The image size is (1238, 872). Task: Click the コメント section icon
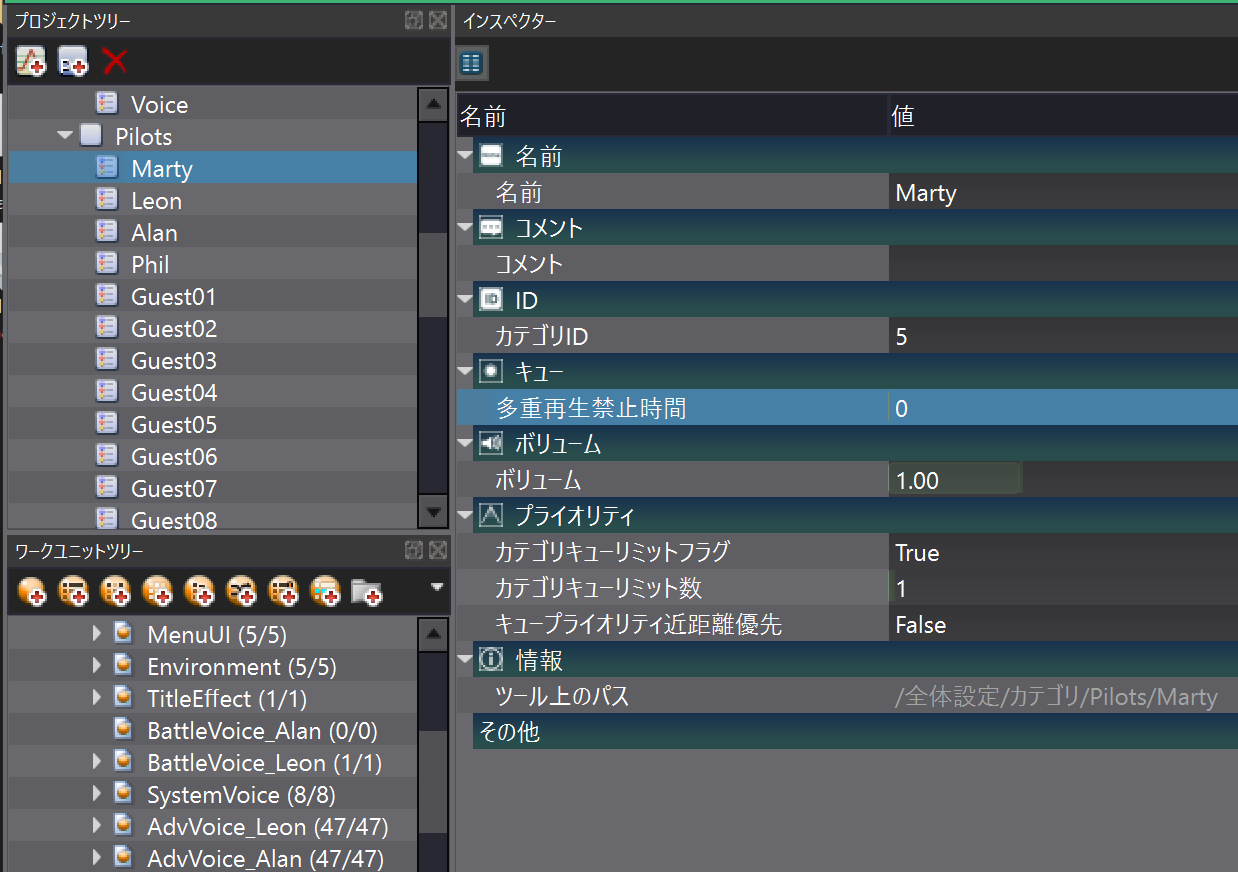pyautogui.click(x=491, y=228)
